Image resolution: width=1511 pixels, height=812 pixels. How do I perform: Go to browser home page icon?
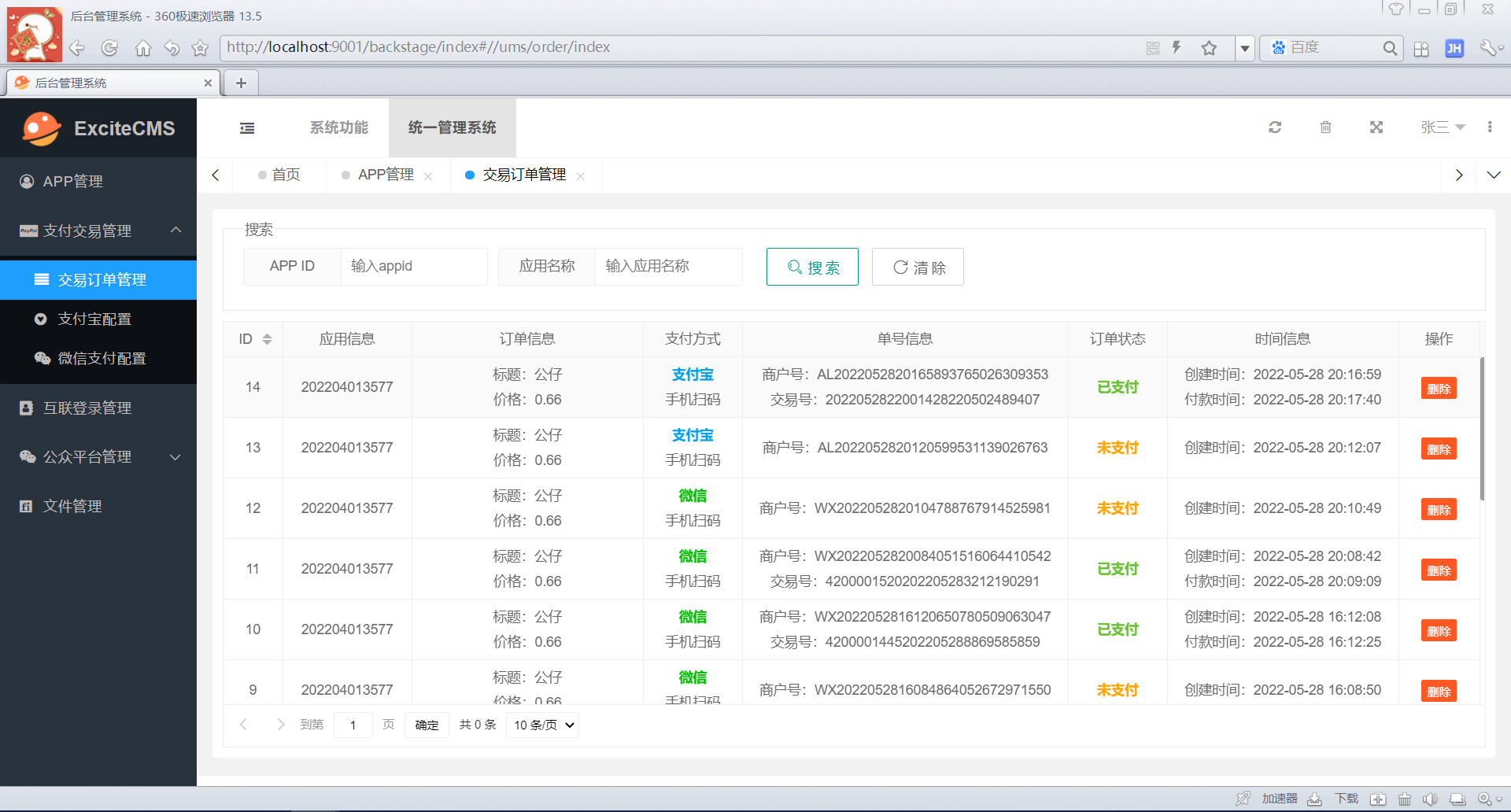142,49
